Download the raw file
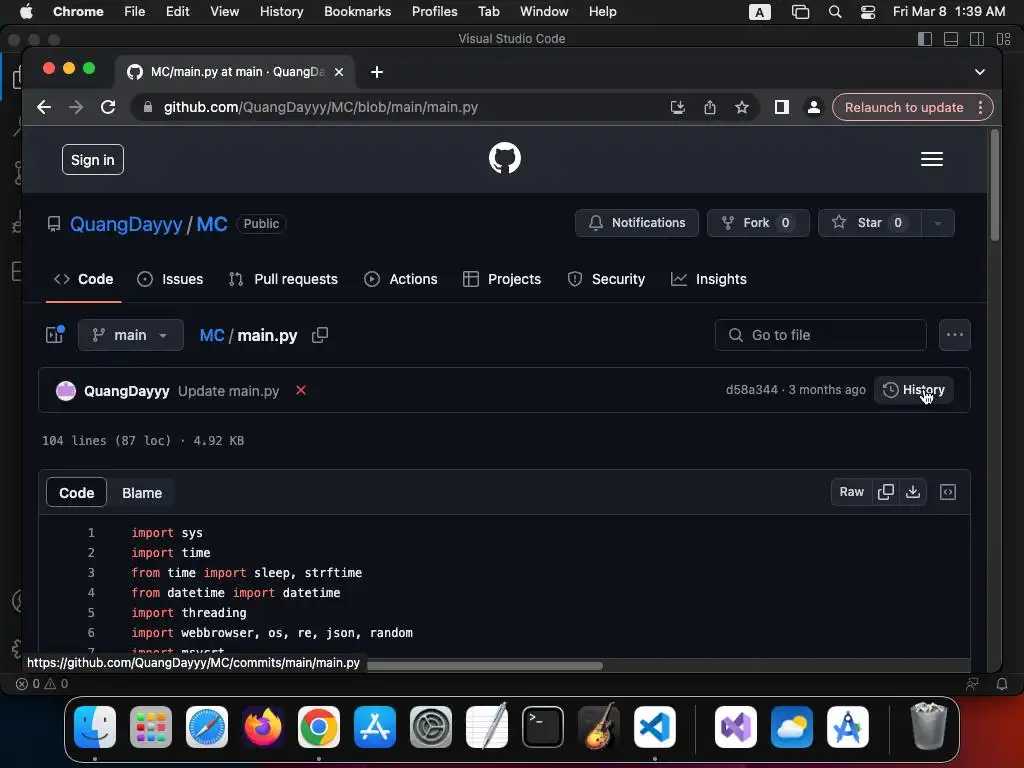Viewport: 1024px width, 768px height. point(912,492)
